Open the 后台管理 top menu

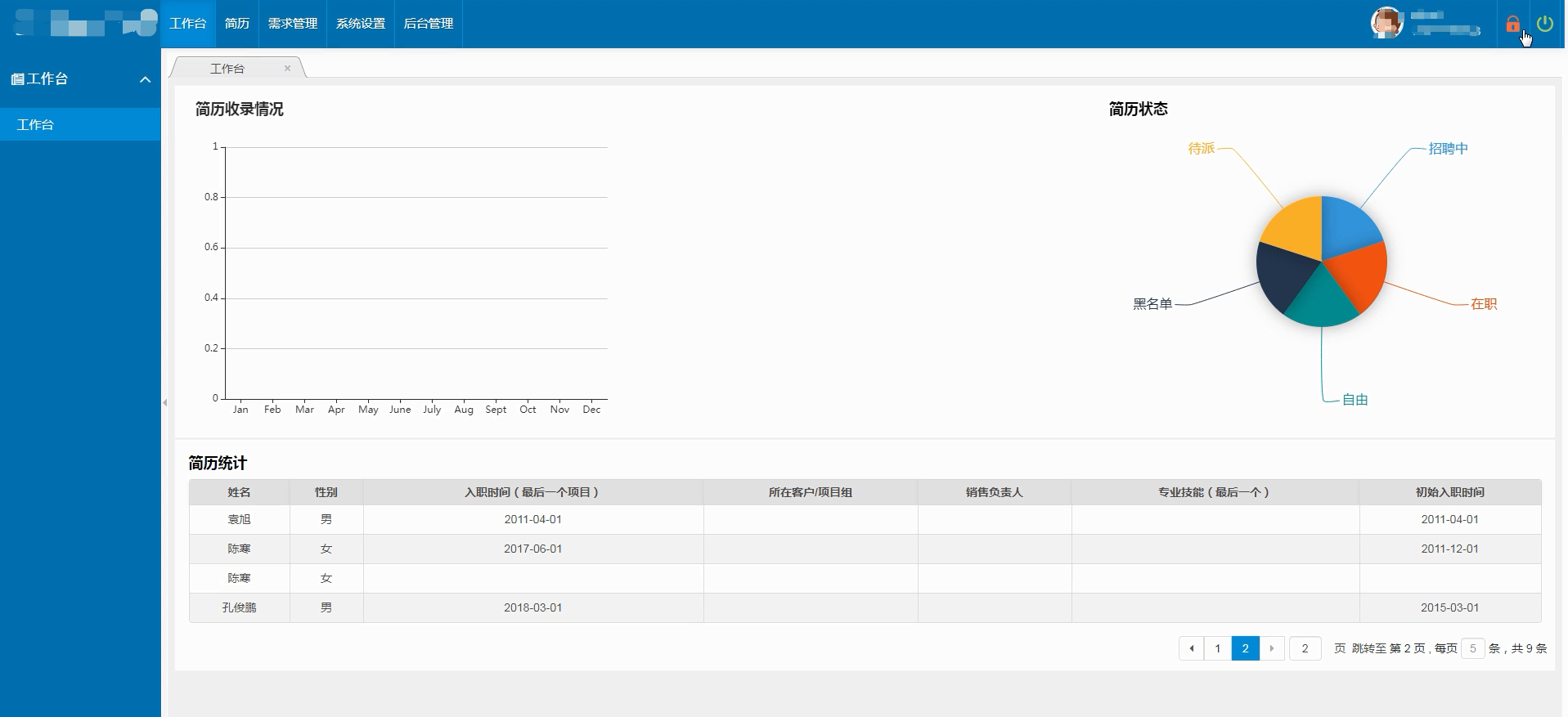[x=429, y=24]
